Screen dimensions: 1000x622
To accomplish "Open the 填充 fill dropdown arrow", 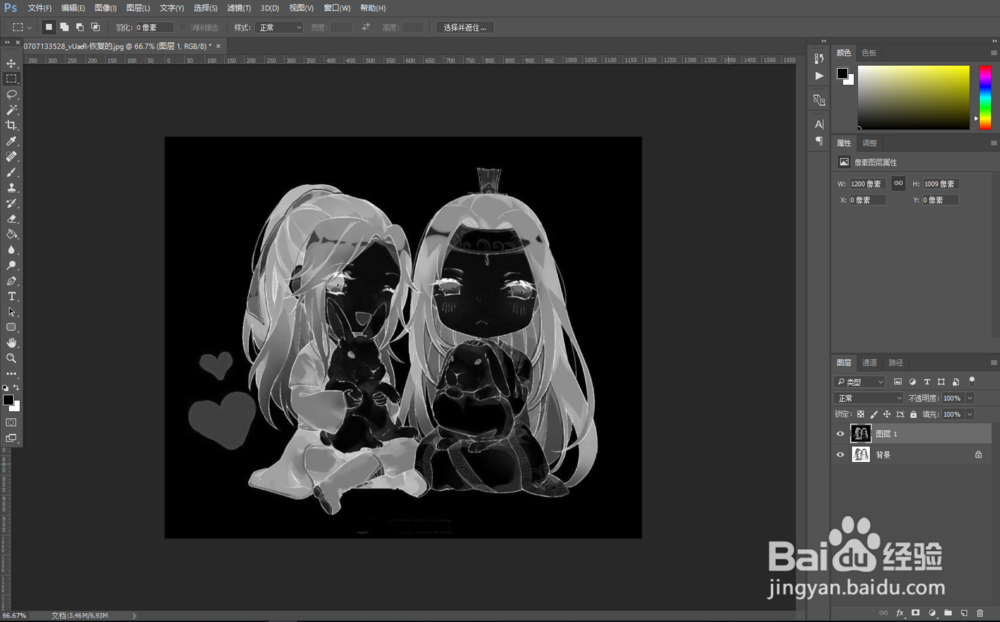I will (x=970, y=414).
